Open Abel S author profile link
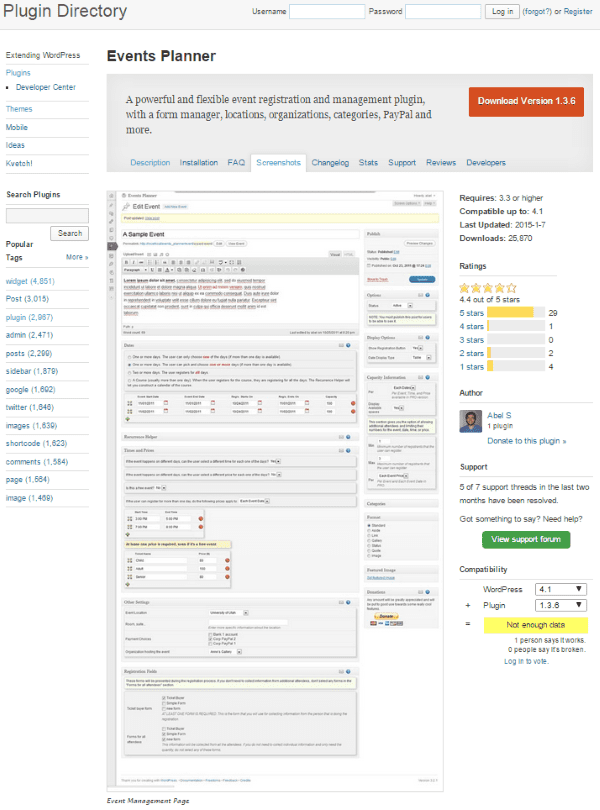 (499, 415)
